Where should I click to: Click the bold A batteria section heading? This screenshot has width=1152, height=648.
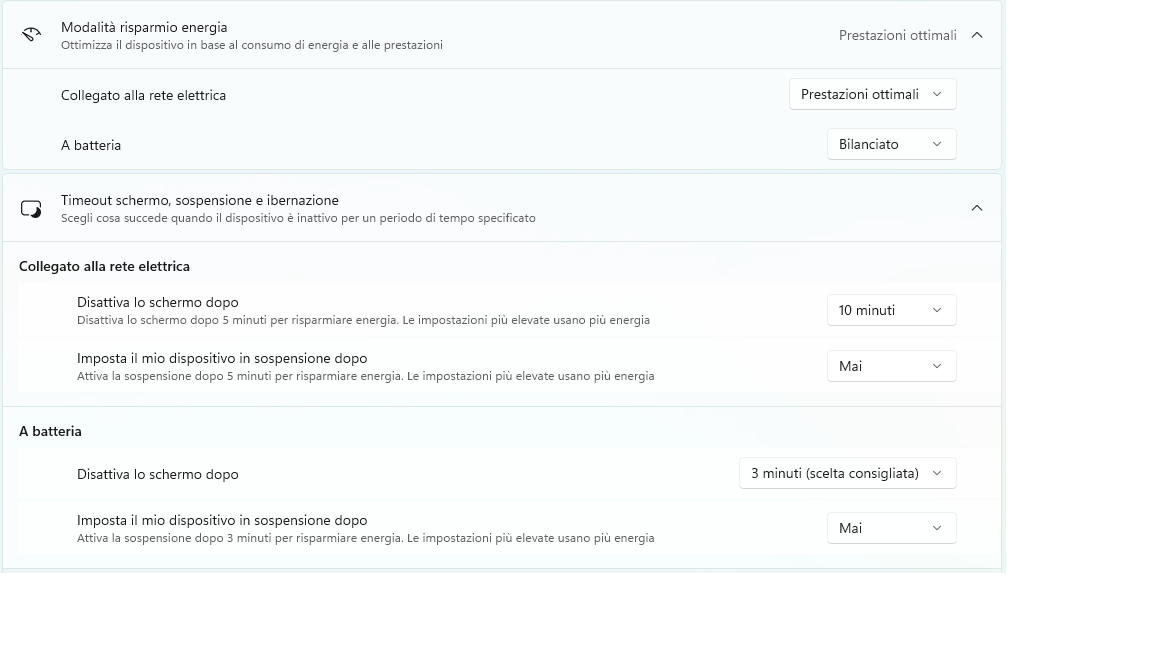[50, 431]
